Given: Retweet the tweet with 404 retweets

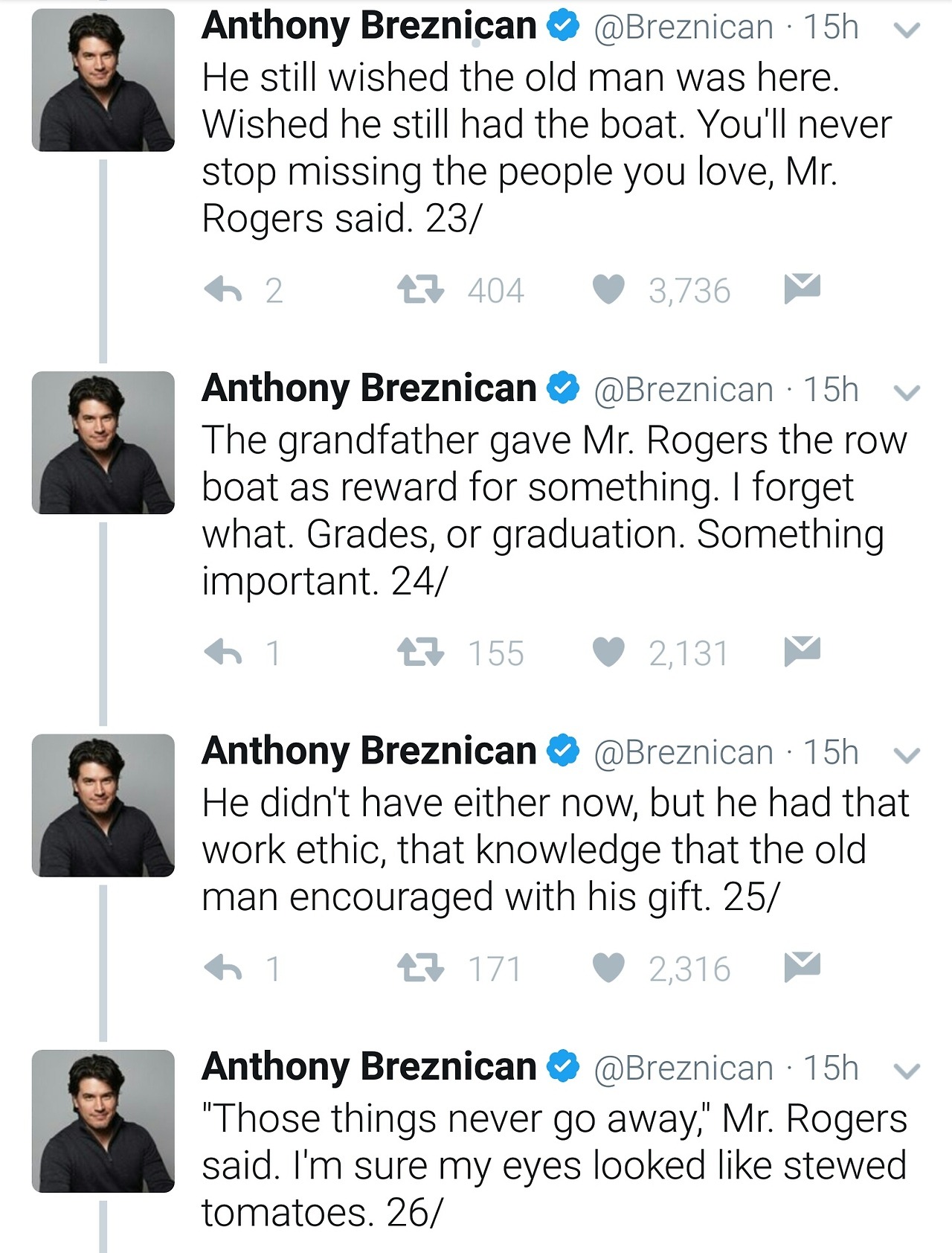Looking at the screenshot, I should [x=420, y=289].
